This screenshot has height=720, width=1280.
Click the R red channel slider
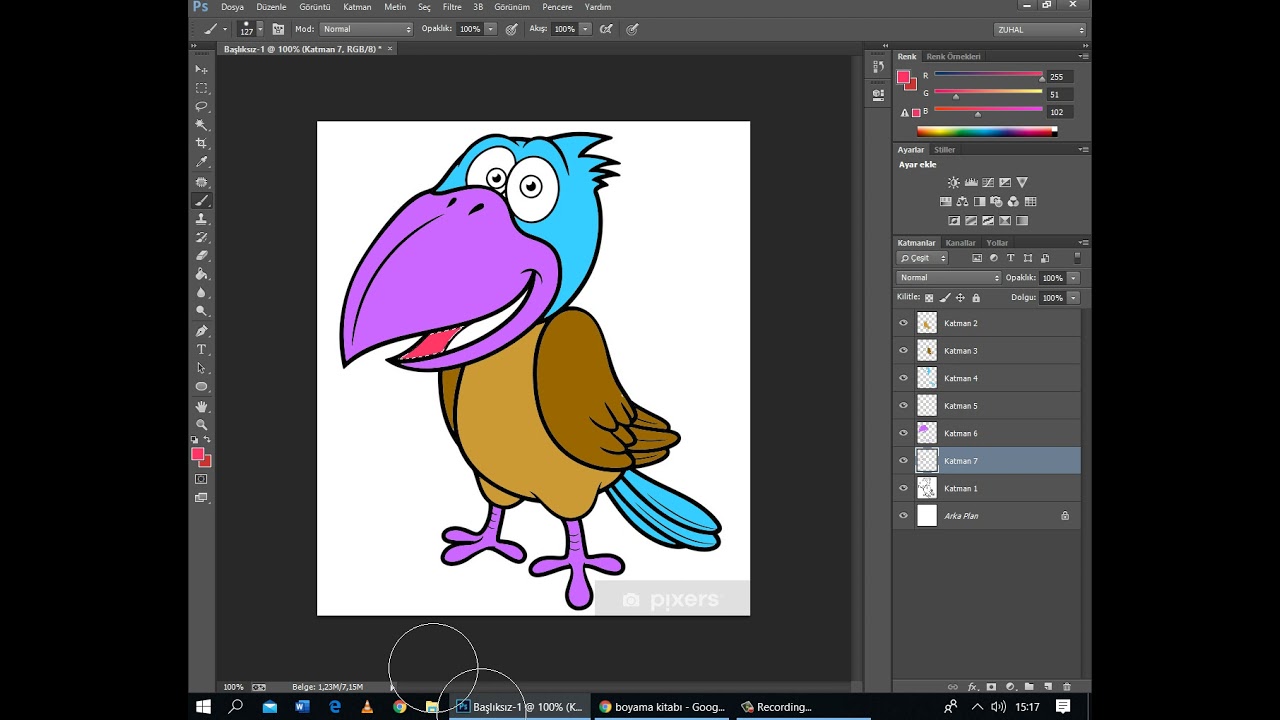(988, 75)
